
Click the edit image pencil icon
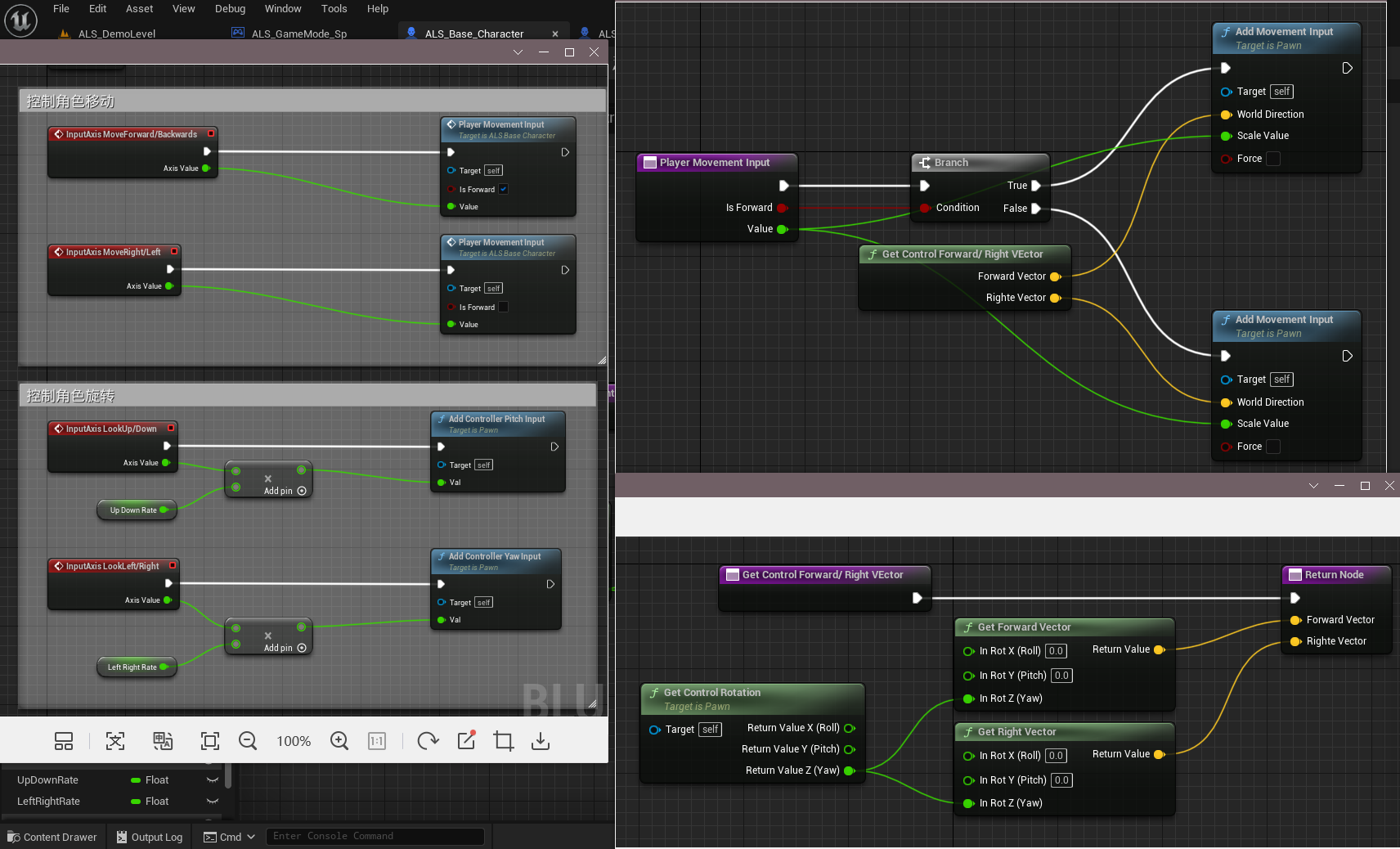point(466,740)
